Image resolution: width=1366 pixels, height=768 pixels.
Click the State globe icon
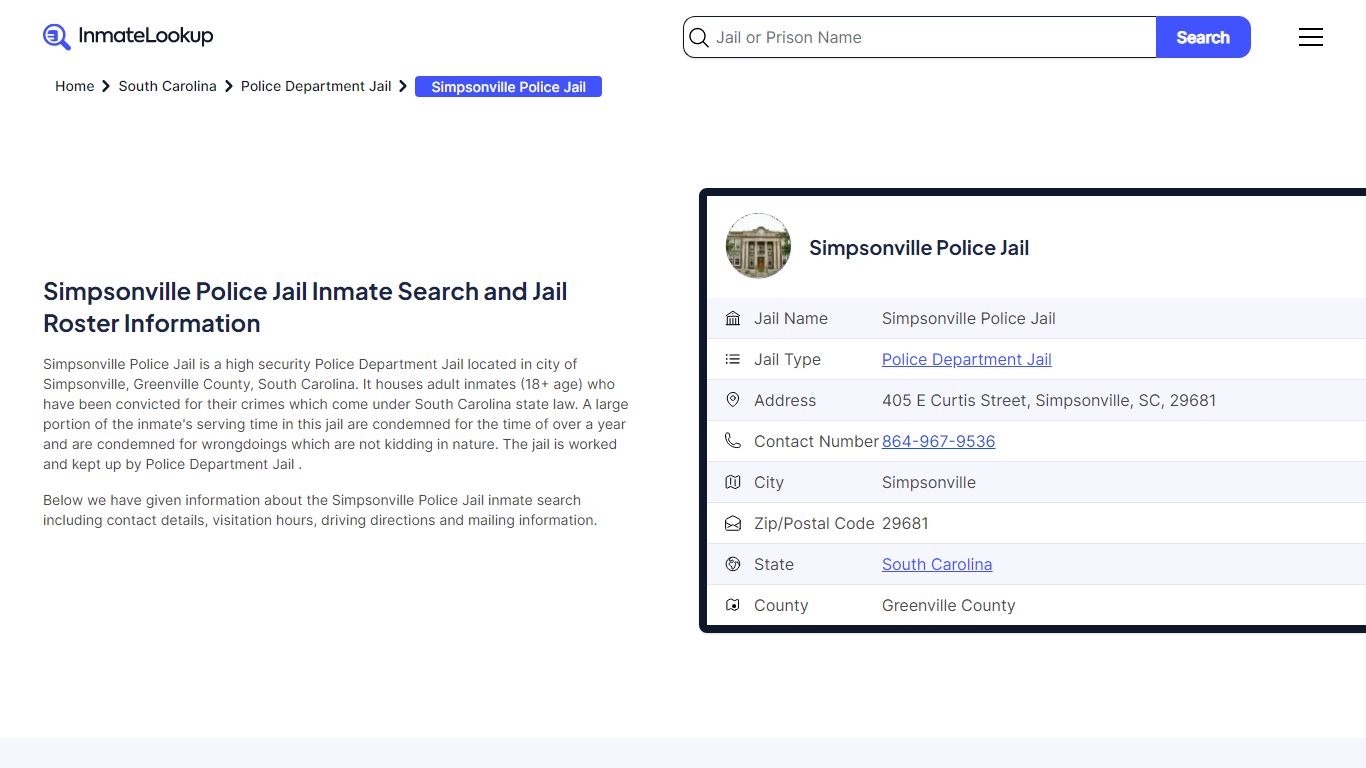tap(733, 564)
